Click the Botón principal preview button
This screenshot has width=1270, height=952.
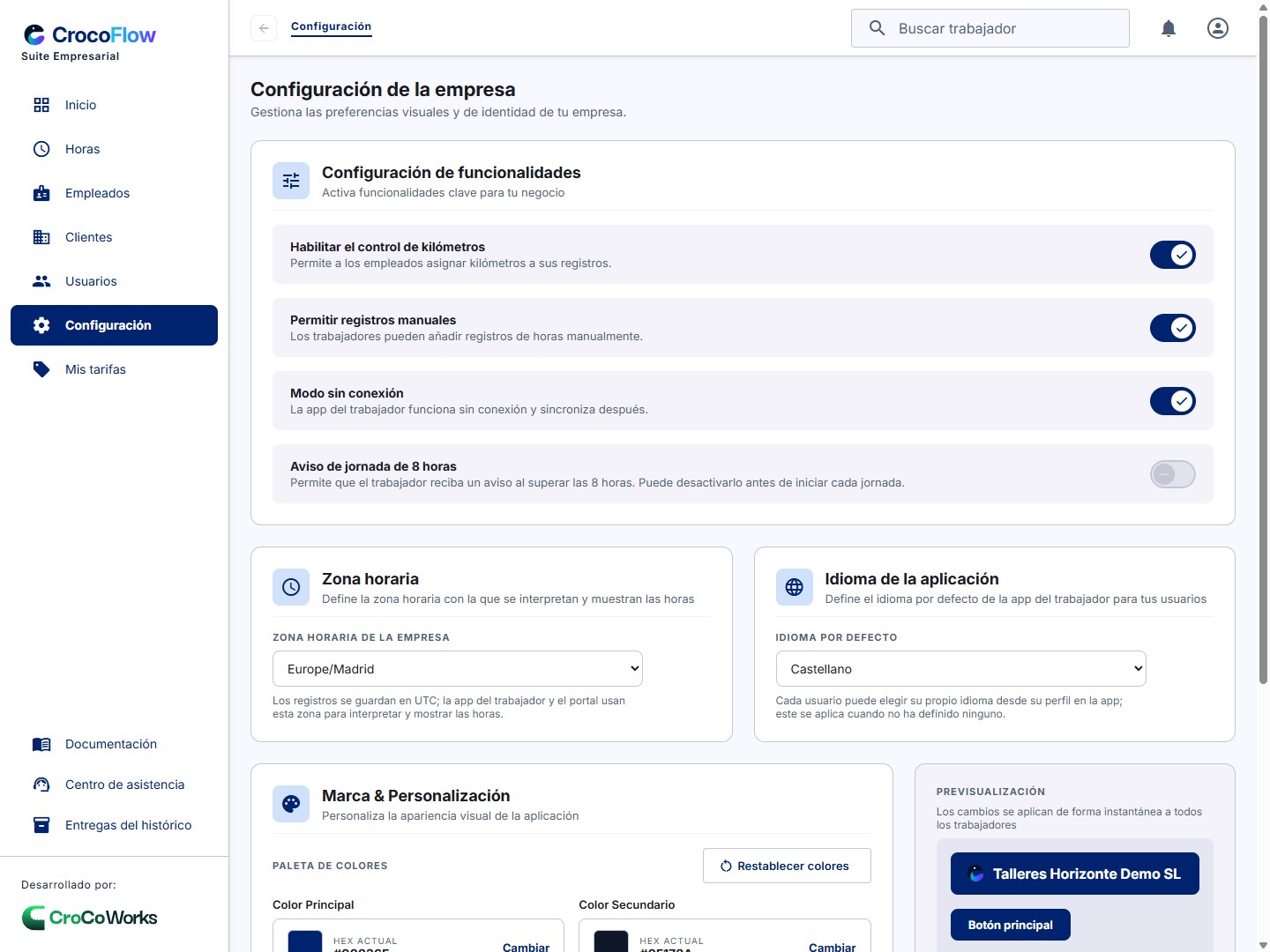pos(1011,925)
